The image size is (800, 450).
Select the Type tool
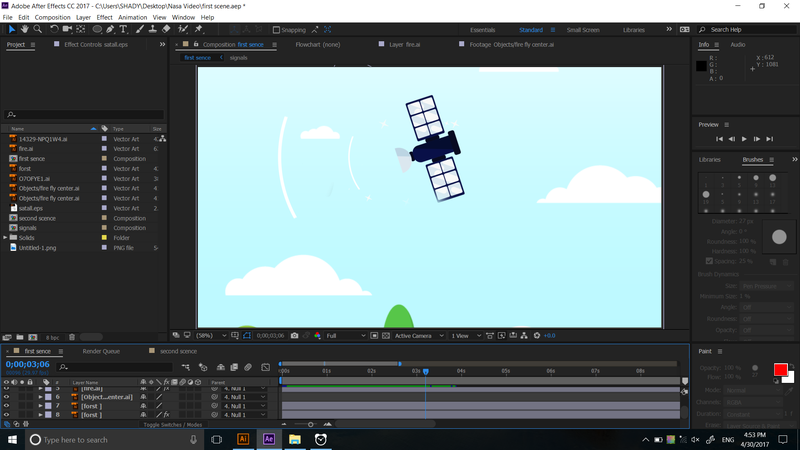[123, 29]
